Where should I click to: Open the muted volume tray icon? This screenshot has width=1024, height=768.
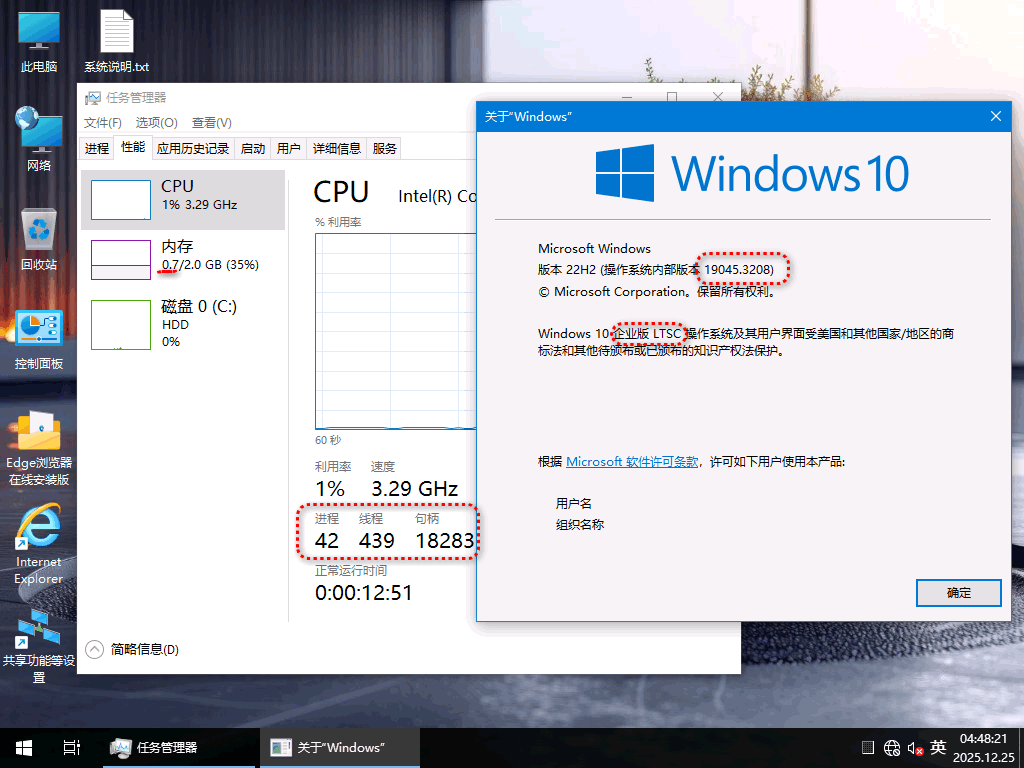[915, 748]
